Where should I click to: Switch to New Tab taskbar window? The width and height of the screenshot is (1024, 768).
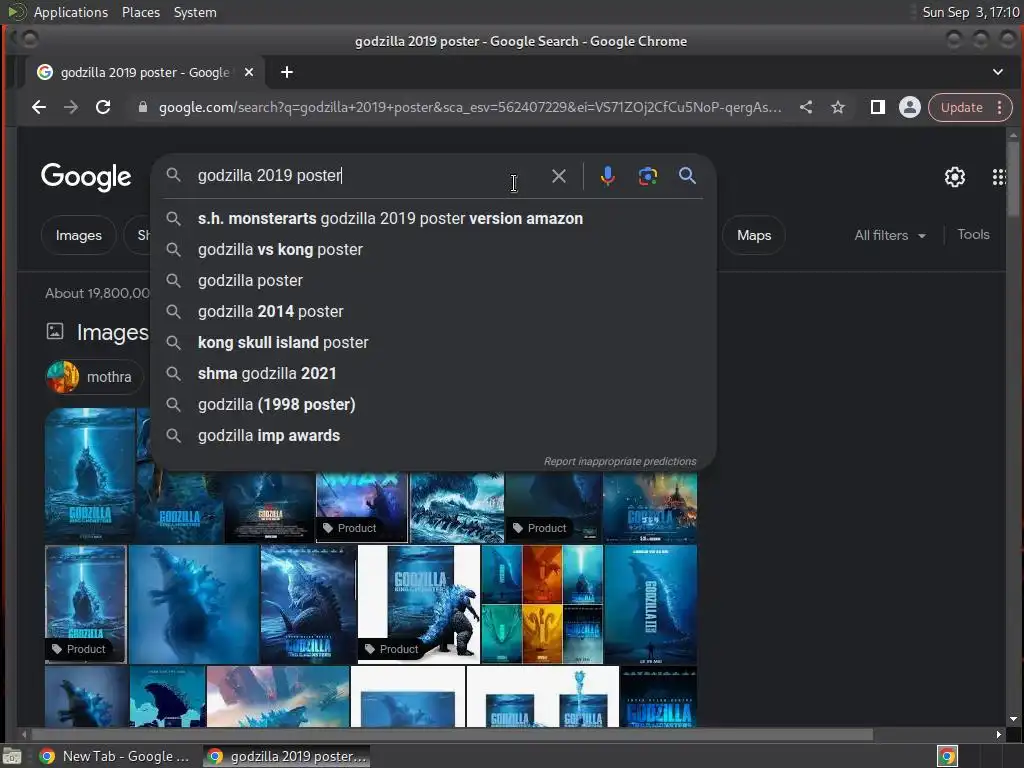[x=114, y=756]
